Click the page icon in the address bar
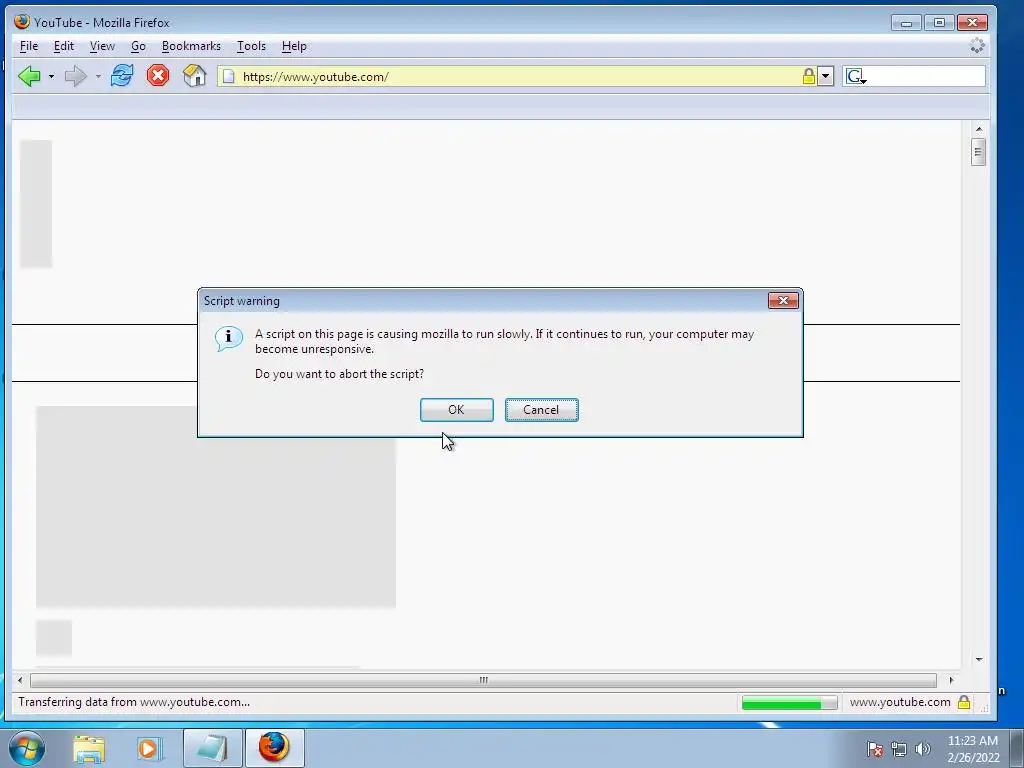Image resolution: width=1024 pixels, height=768 pixels. pyautogui.click(x=228, y=76)
